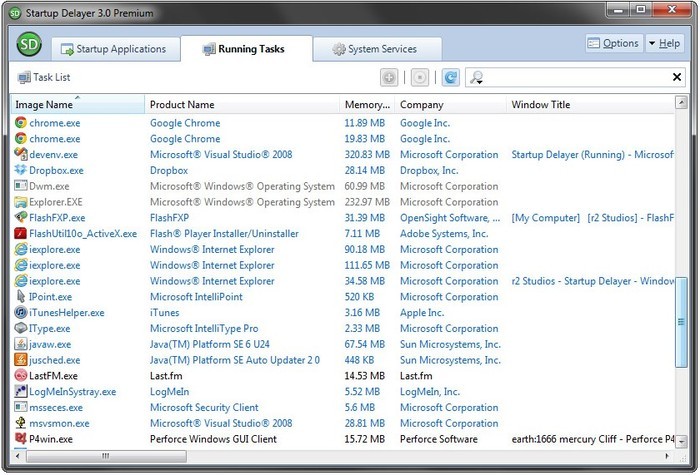
Task: Click the refresh task list icon
Action: point(450,77)
